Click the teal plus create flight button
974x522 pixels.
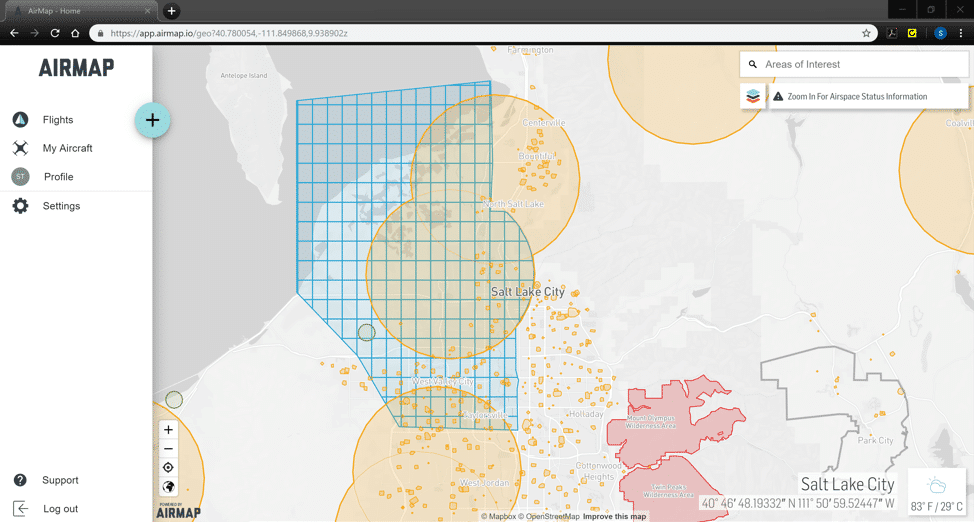pos(152,120)
